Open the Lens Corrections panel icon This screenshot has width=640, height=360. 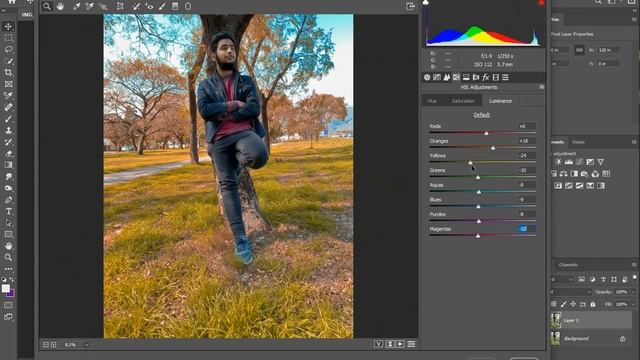click(476, 77)
